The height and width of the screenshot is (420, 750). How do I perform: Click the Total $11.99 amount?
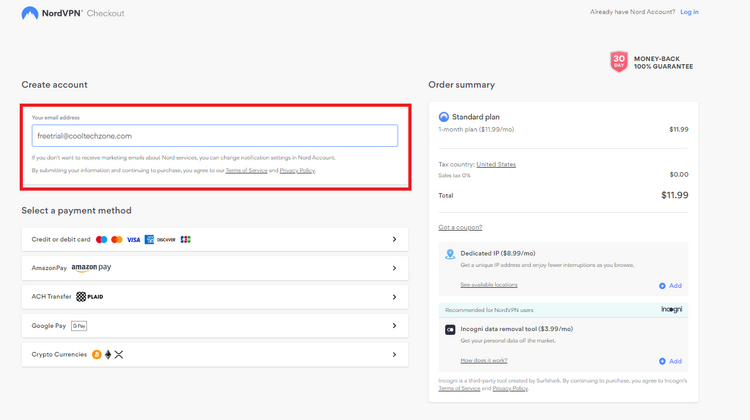click(674, 195)
